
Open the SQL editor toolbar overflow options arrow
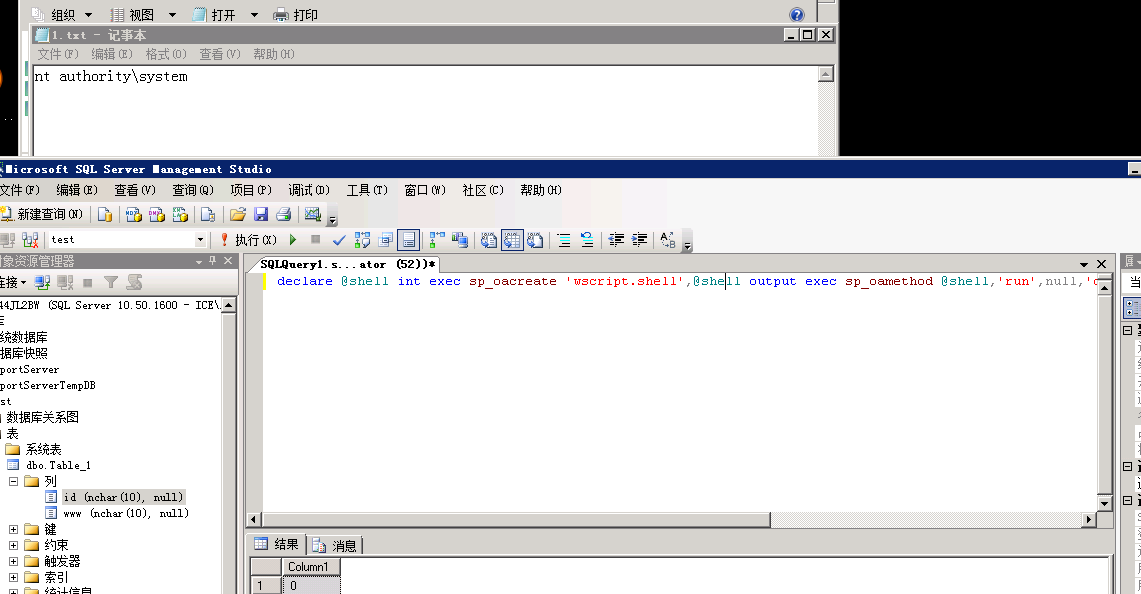(688, 242)
